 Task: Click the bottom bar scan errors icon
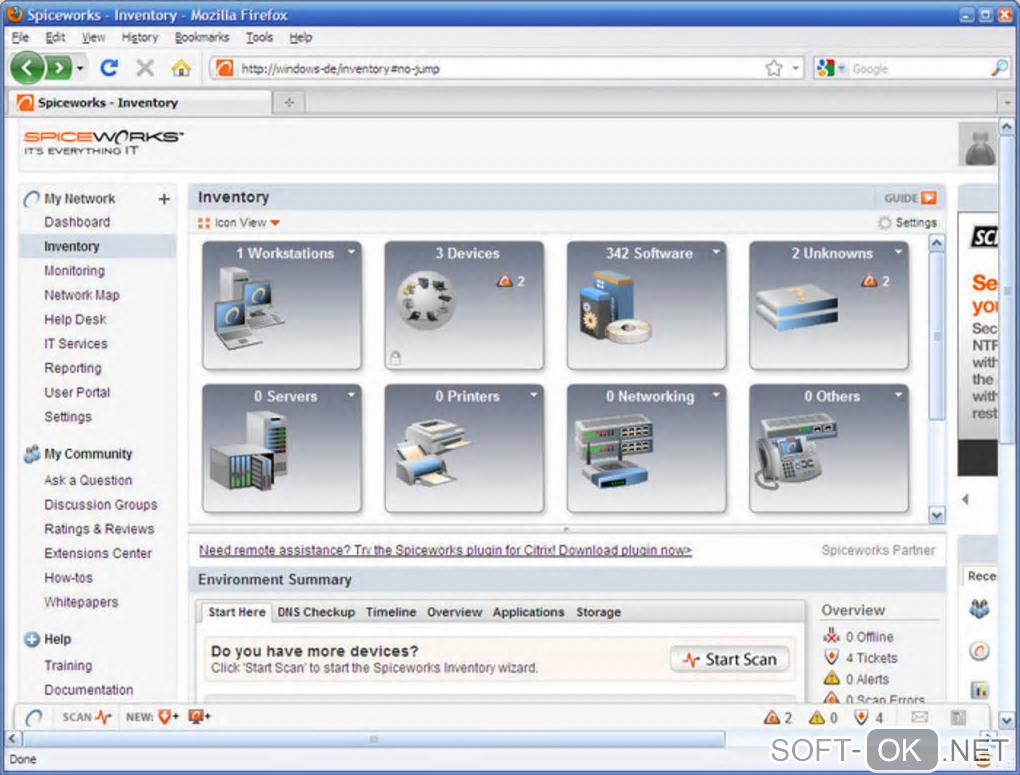point(772,718)
